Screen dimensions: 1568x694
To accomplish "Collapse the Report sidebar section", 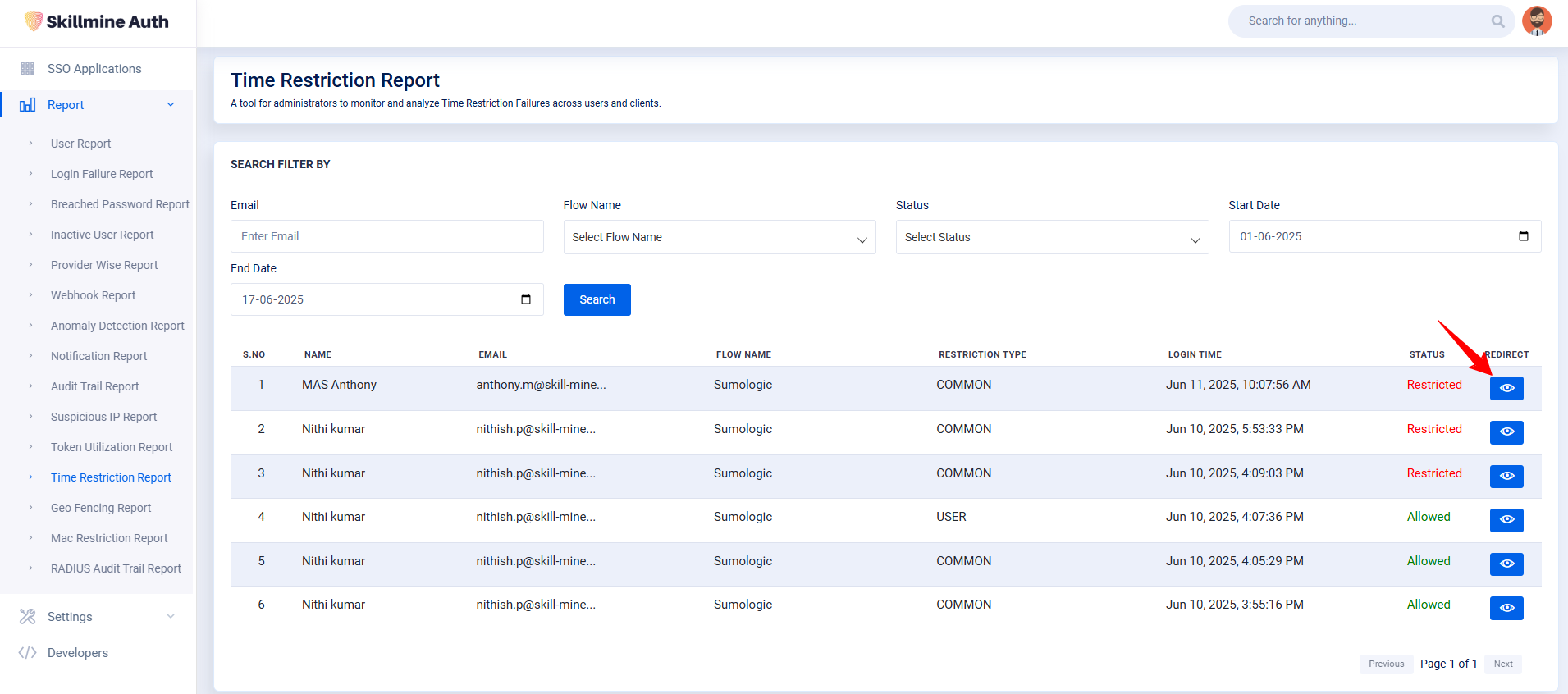I will [171, 105].
